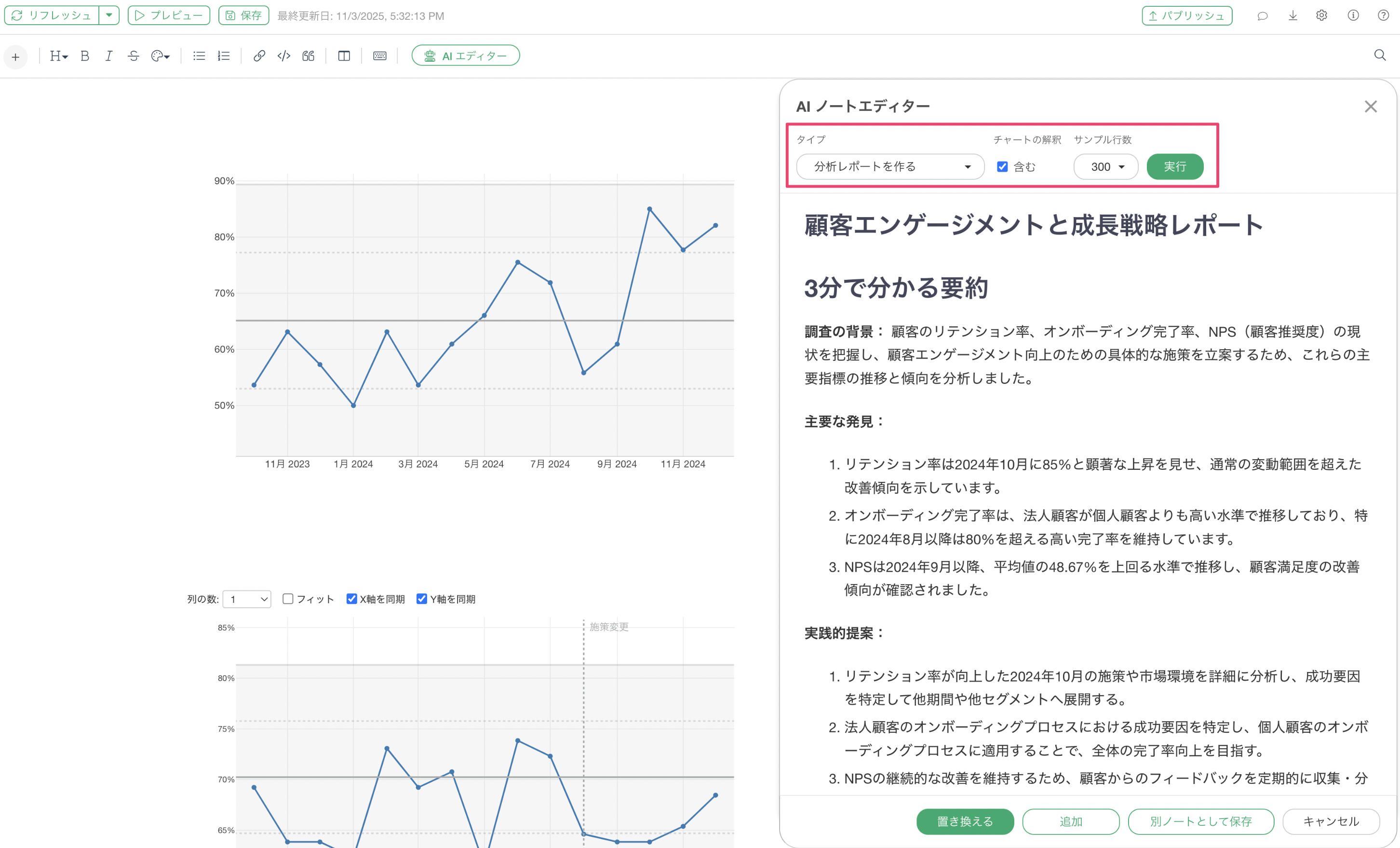Image resolution: width=1400 pixels, height=848 pixels.
Task: Disable the Y軸を同期 checkbox
Action: pos(421,599)
